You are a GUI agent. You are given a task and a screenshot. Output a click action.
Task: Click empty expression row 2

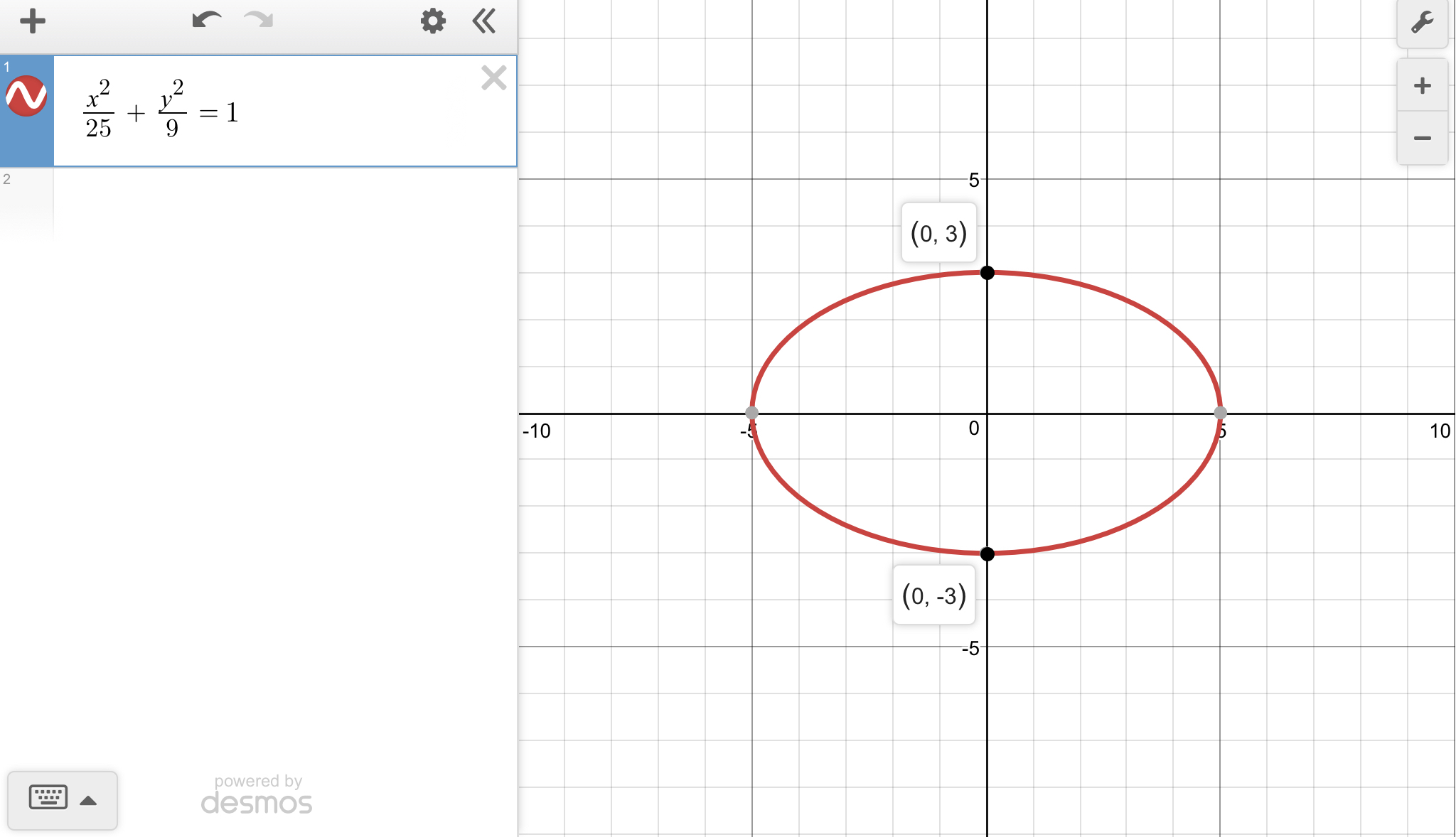284,202
